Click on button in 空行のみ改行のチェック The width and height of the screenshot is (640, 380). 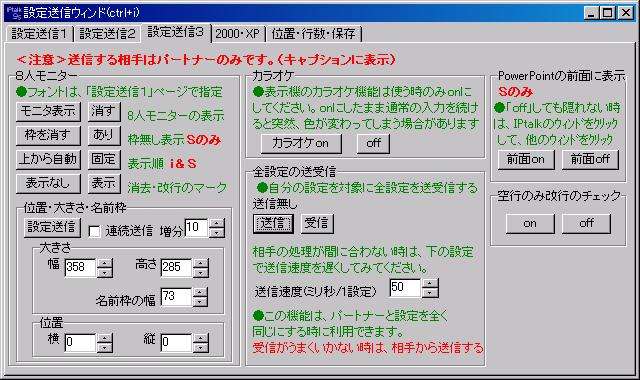click(x=530, y=224)
